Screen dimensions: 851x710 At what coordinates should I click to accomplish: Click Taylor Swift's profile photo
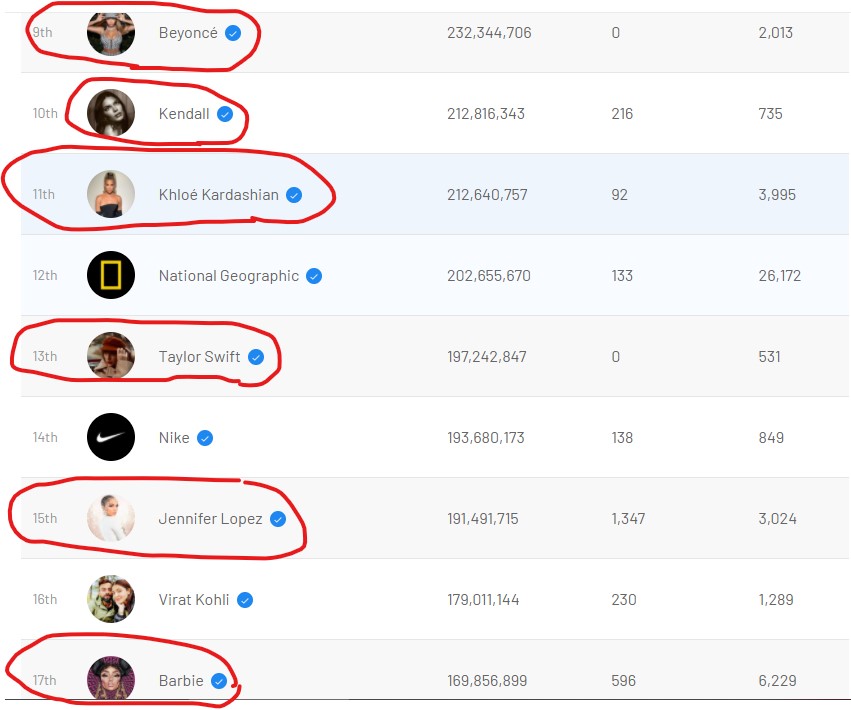tap(110, 356)
